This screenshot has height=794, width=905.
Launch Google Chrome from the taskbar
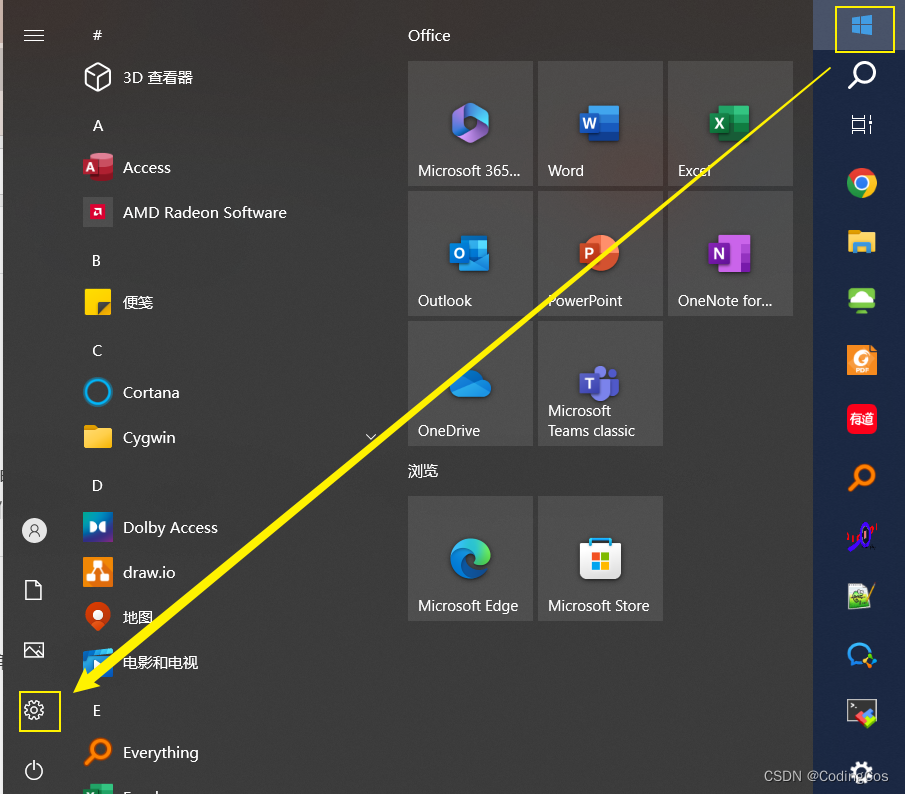click(862, 183)
